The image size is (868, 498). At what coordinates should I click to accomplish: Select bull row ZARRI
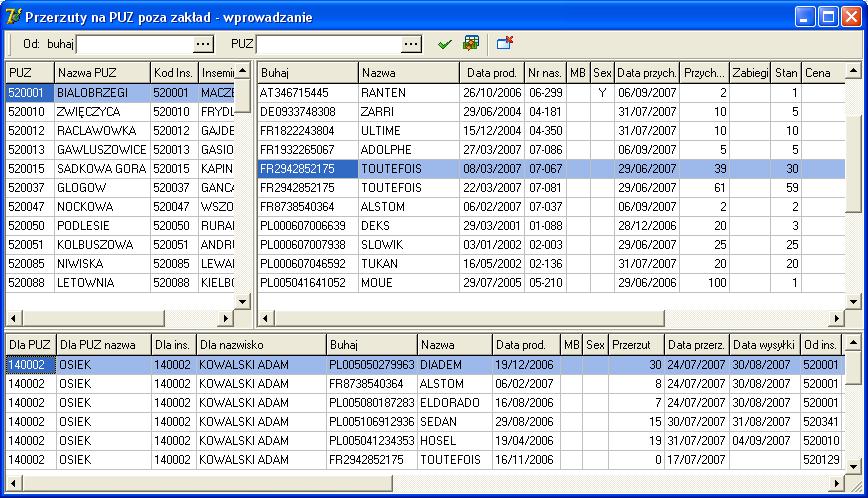pos(551,112)
